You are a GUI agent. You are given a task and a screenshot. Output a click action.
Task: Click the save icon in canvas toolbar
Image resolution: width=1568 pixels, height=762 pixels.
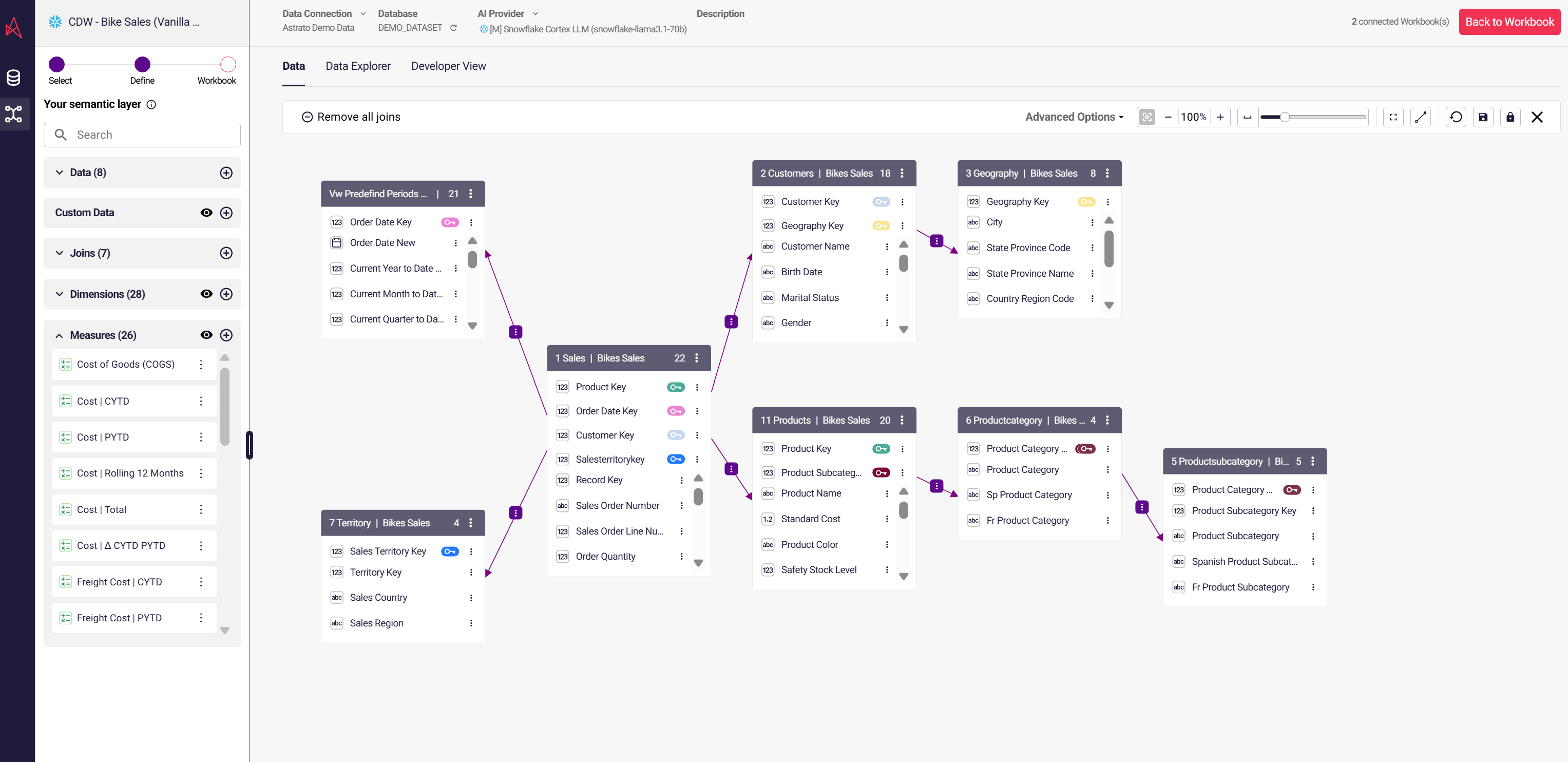tap(1483, 117)
